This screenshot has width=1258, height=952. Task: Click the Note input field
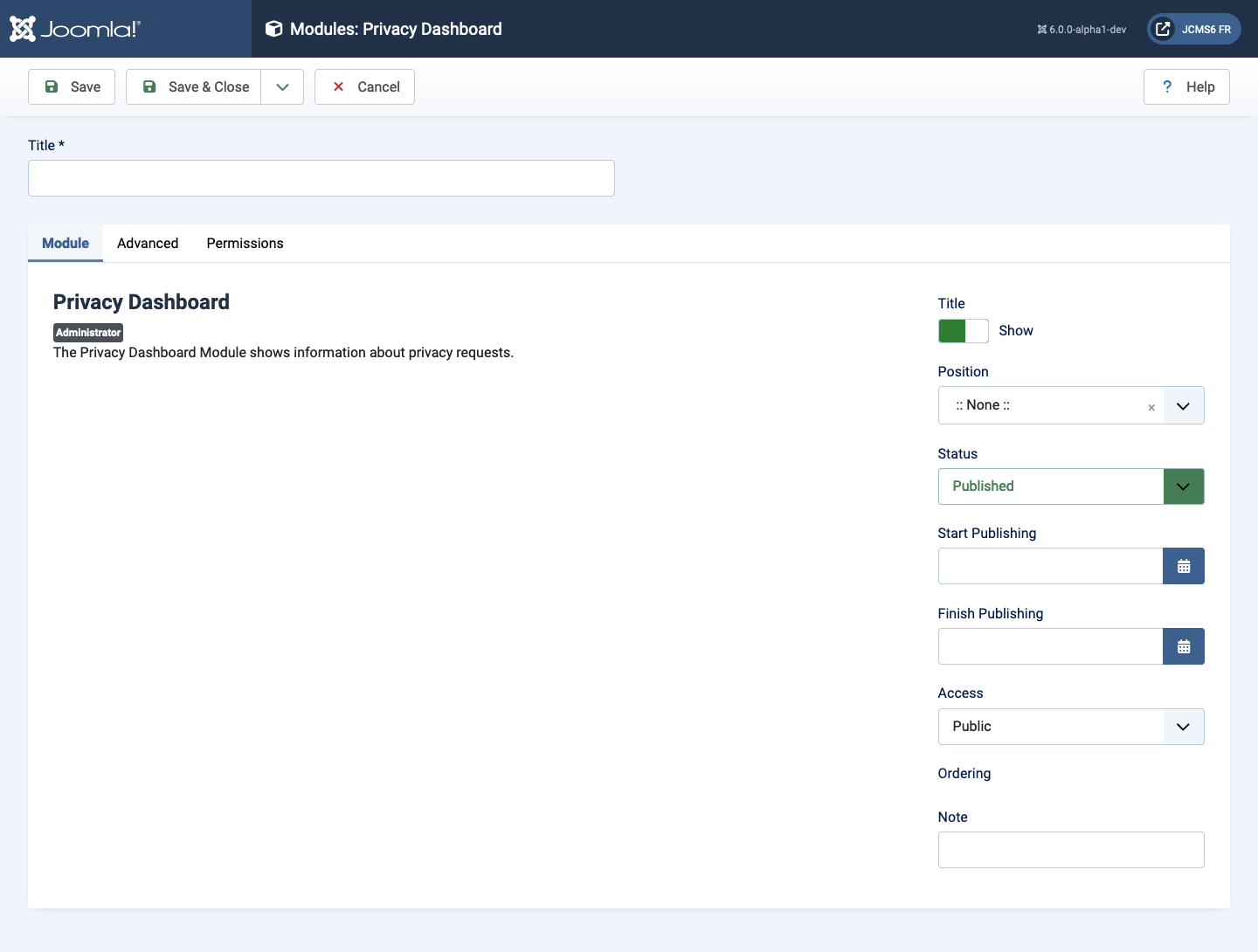(1071, 850)
